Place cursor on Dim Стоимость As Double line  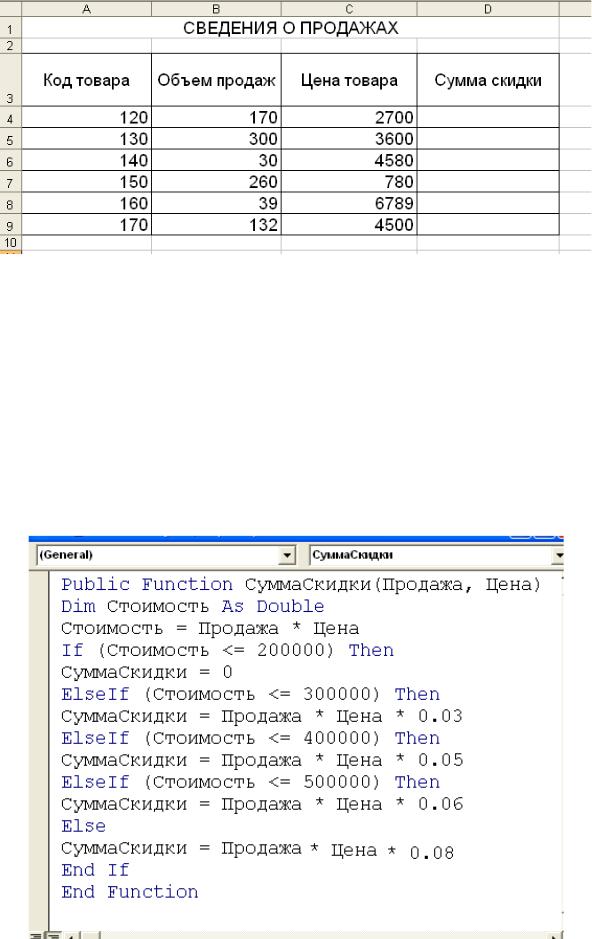coord(192,607)
